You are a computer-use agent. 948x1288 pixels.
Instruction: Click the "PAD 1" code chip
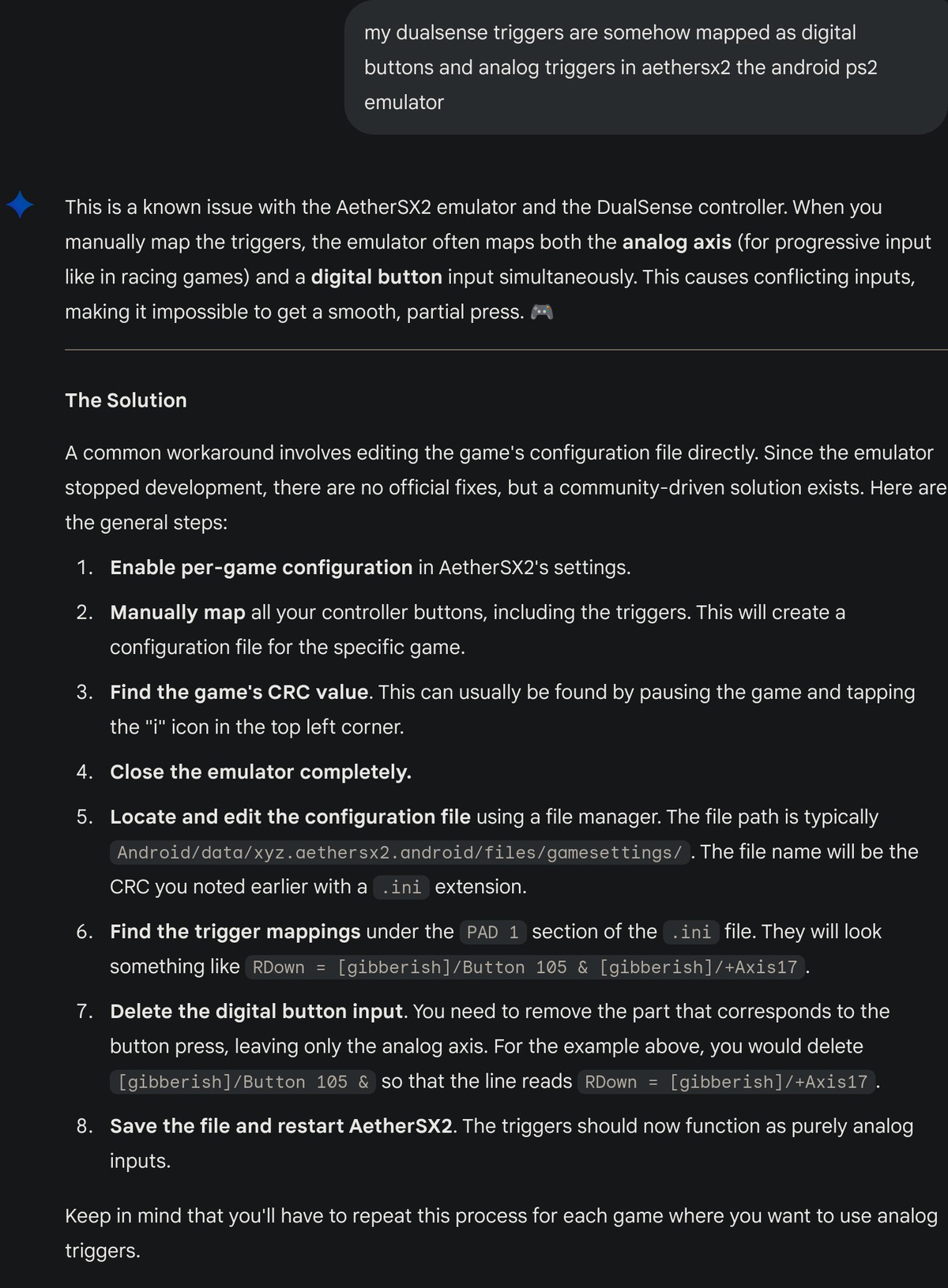point(492,933)
